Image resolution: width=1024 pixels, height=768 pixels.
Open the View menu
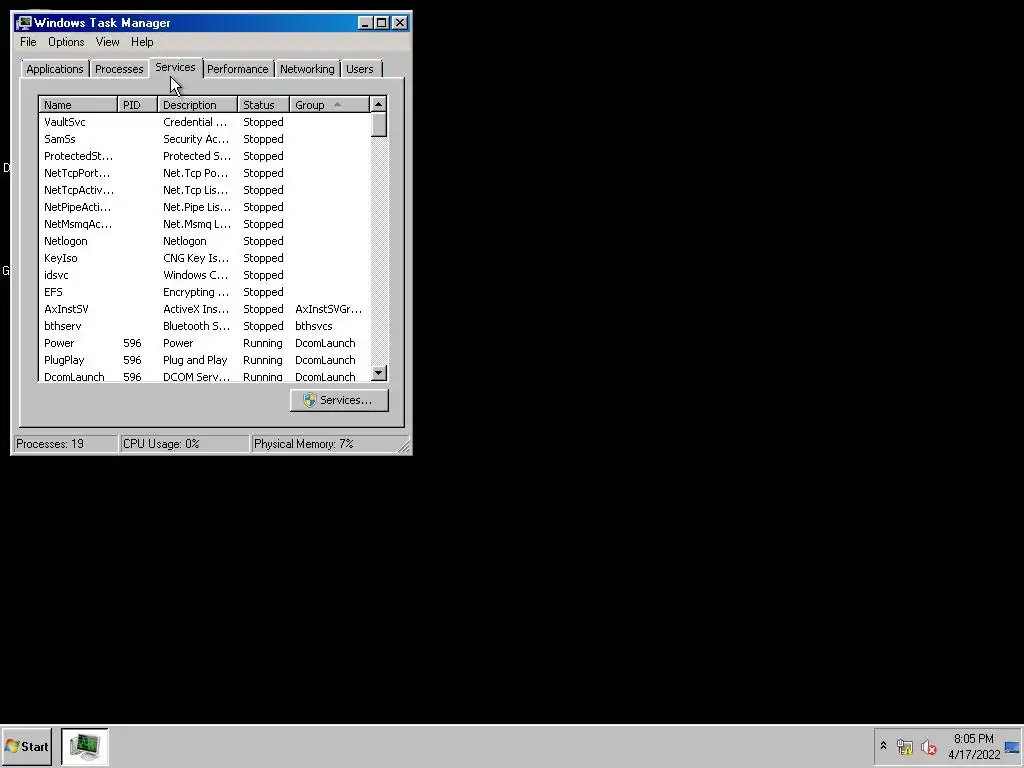107,42
